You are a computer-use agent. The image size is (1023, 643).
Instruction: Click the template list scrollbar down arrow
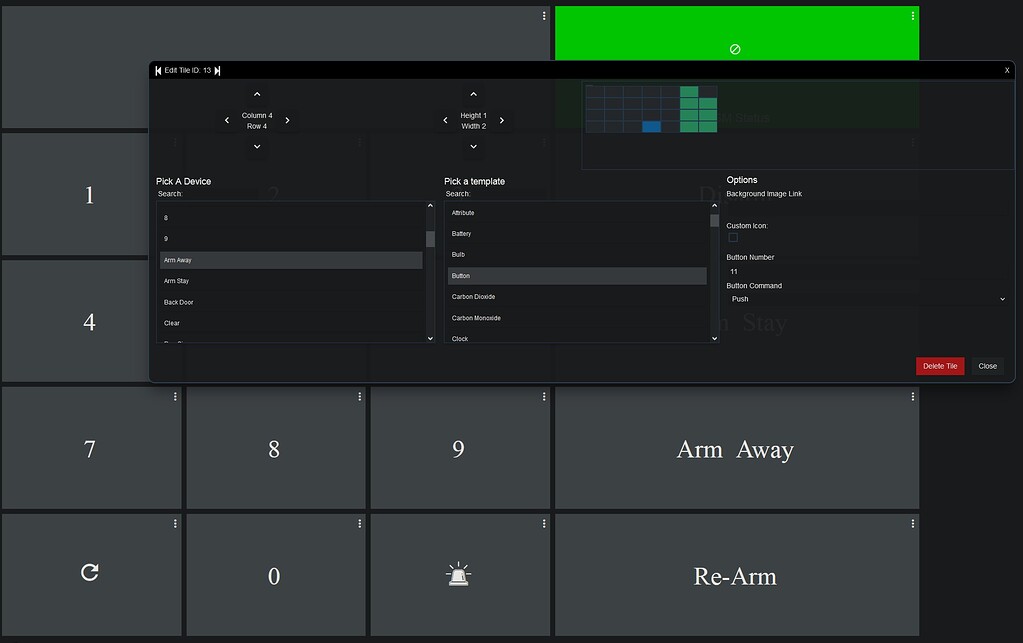713,338
